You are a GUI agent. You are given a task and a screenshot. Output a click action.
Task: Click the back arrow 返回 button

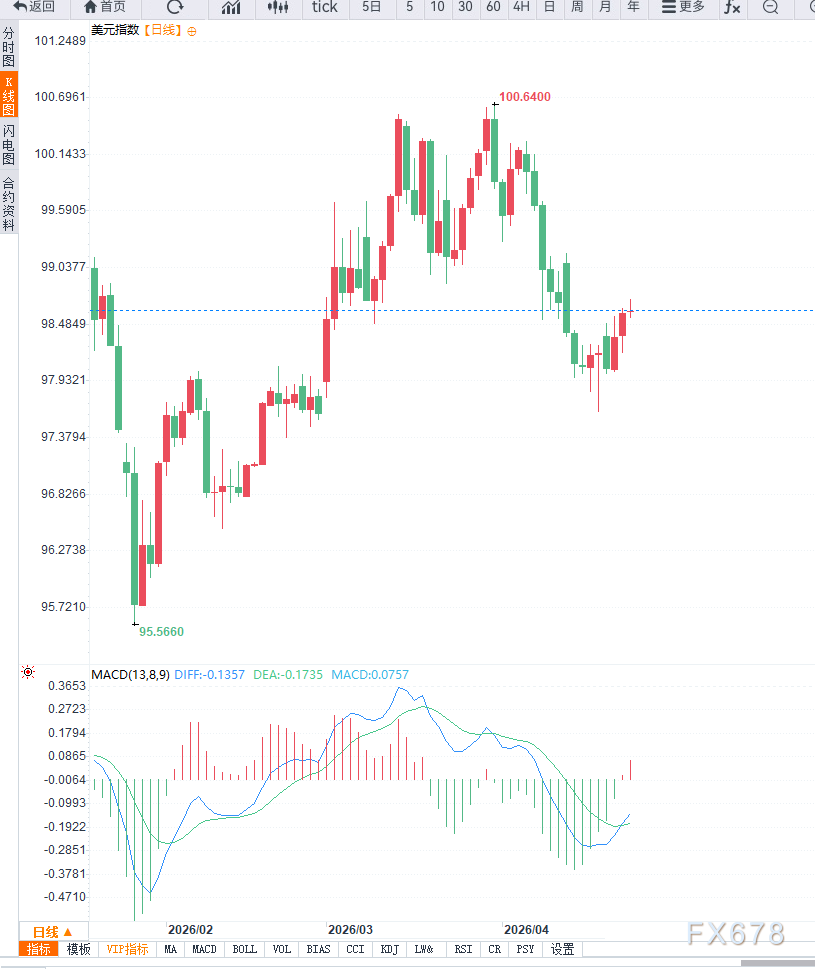click(x=34, y=7)
